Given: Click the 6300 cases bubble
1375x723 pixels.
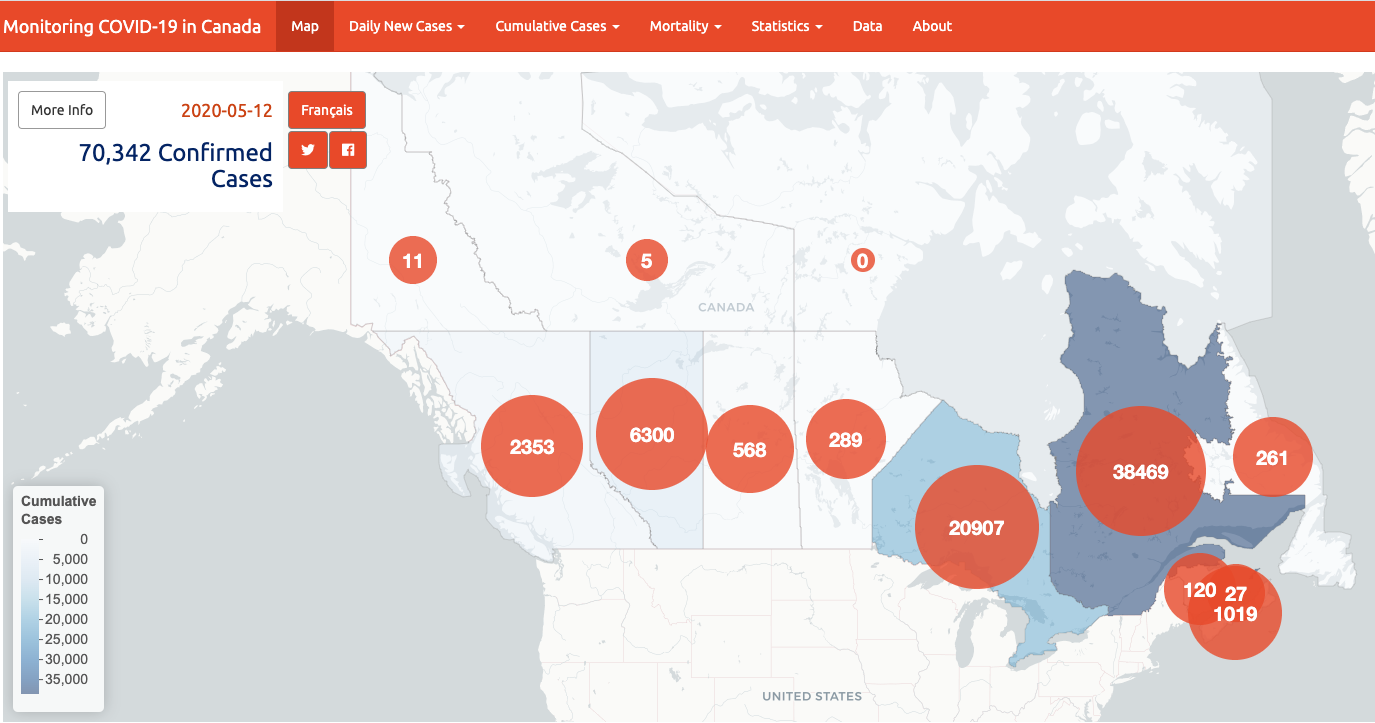Looking at the screenshot, I should pos(652,434).
